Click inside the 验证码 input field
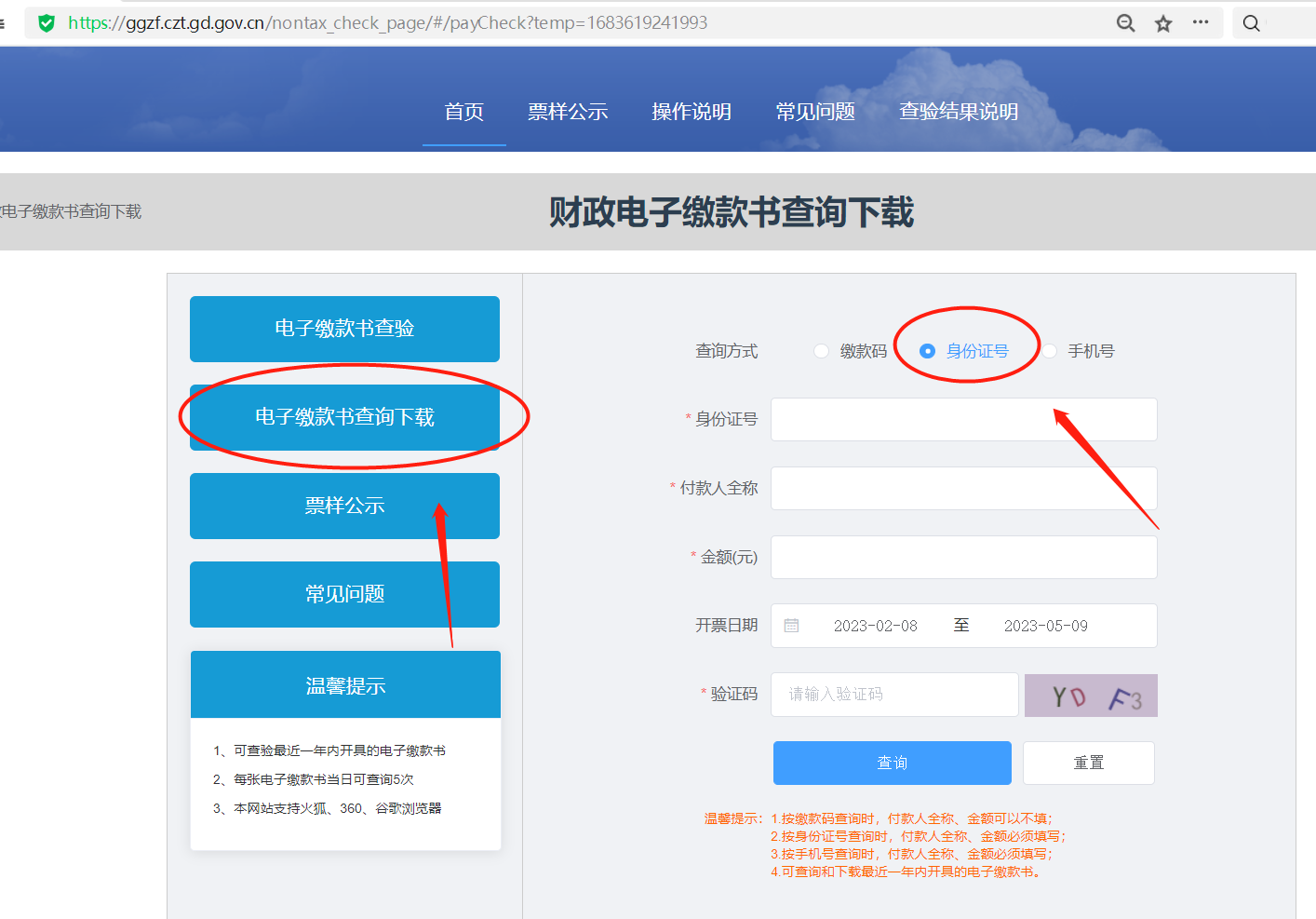This screenshot has width=1316, height=919. [x=893, y=694]
